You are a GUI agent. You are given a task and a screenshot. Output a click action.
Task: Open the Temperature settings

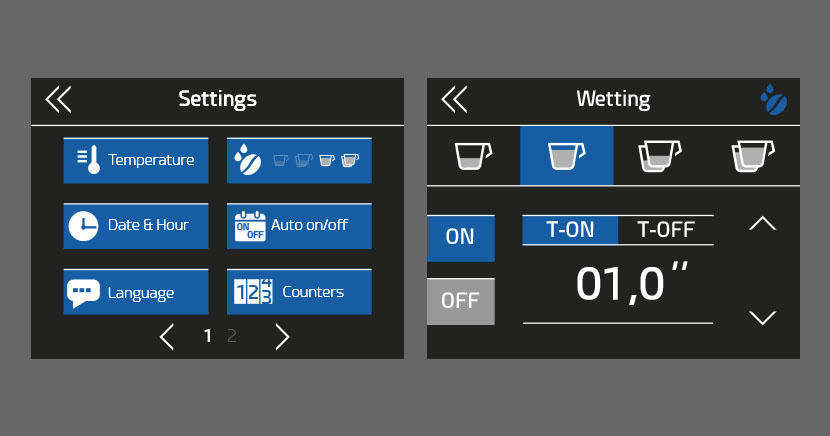tap(136, 160)
